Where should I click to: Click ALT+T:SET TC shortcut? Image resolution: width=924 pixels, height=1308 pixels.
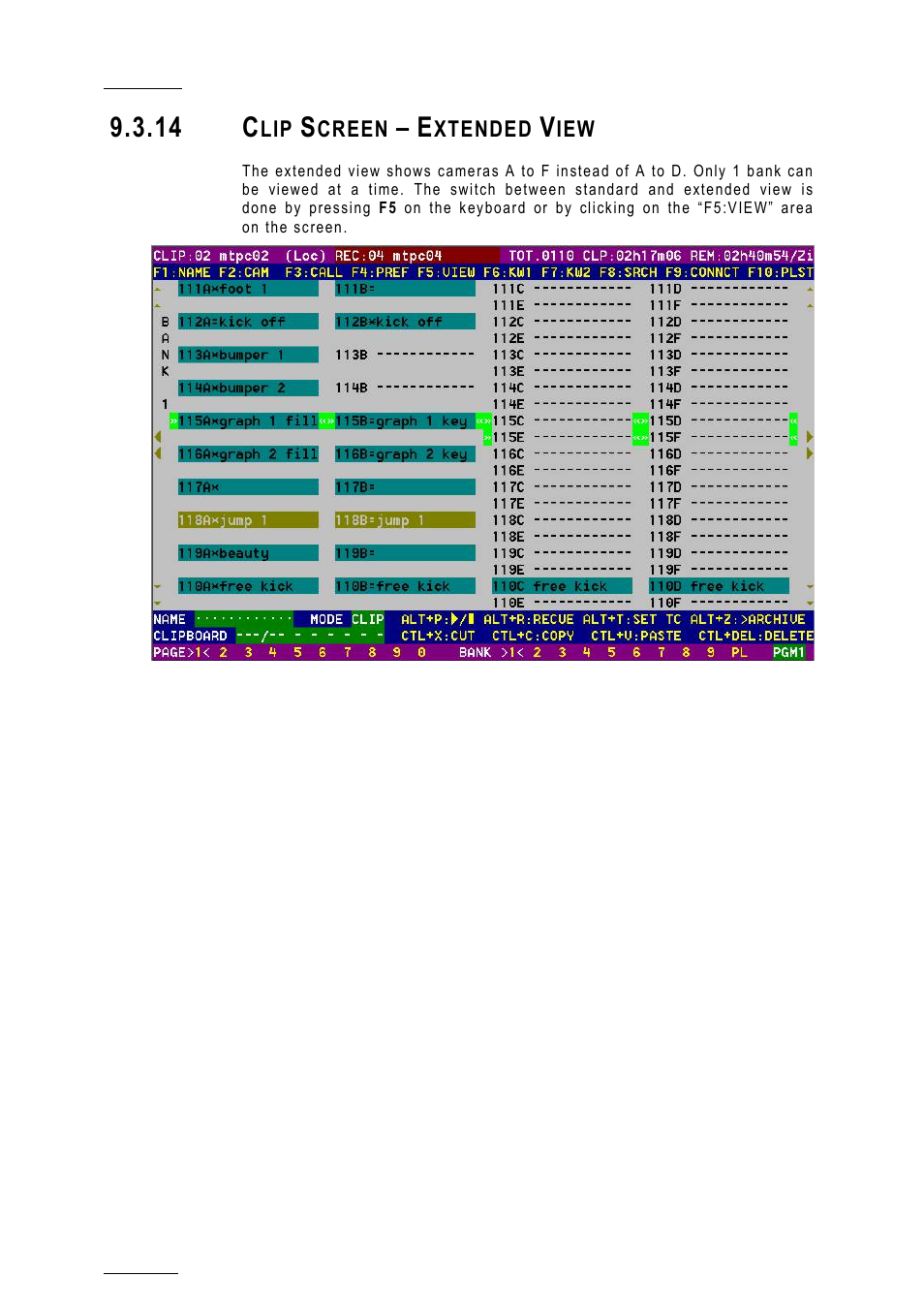click(x=631, y=619)
